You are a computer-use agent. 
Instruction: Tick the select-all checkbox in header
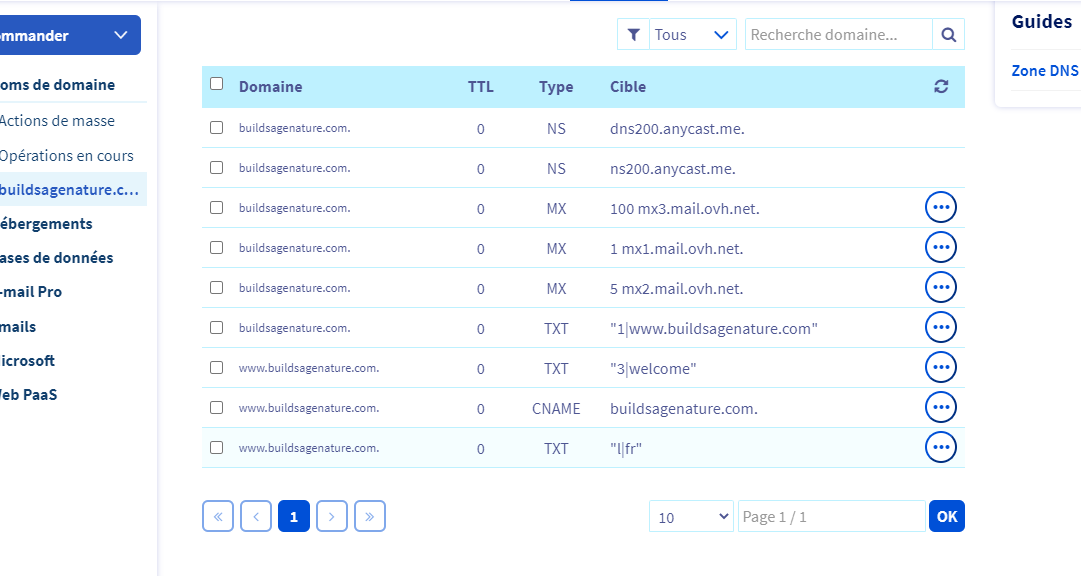[x=217, y=85]
